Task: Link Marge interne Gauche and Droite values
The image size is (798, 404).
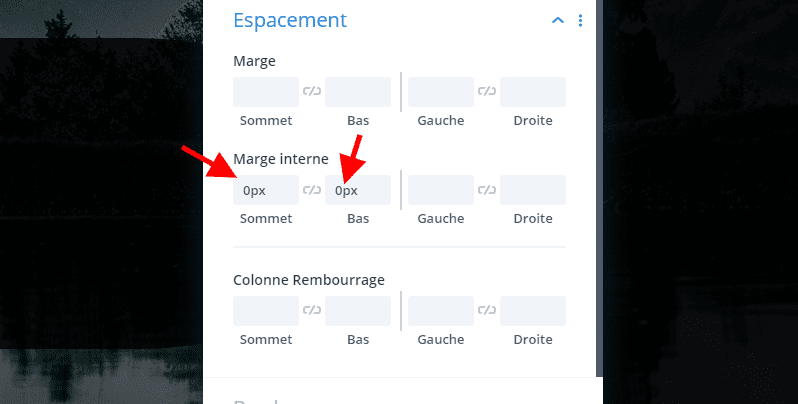Action: pos(487,190)
